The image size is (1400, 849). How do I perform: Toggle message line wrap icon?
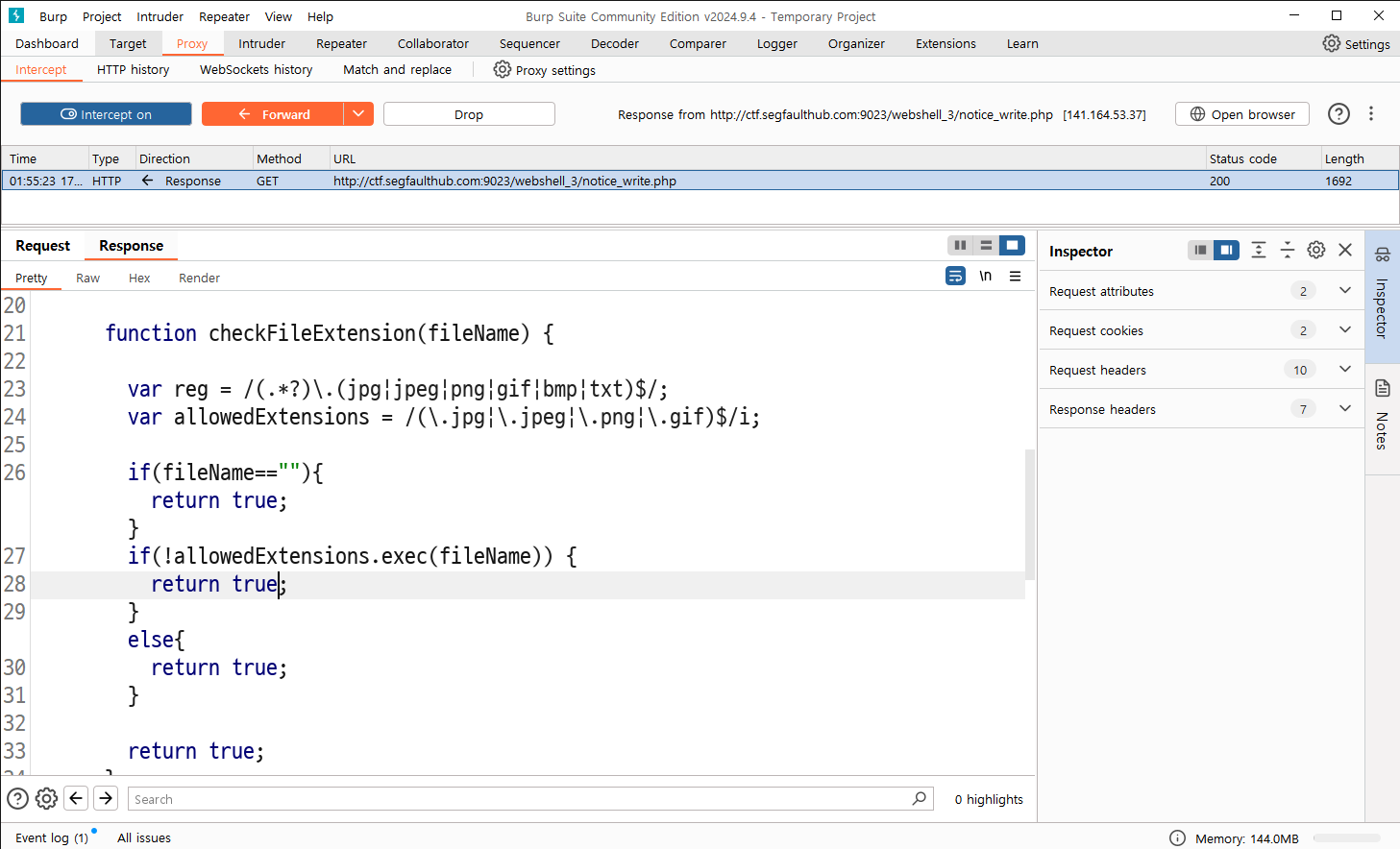[x=955, y=276]
